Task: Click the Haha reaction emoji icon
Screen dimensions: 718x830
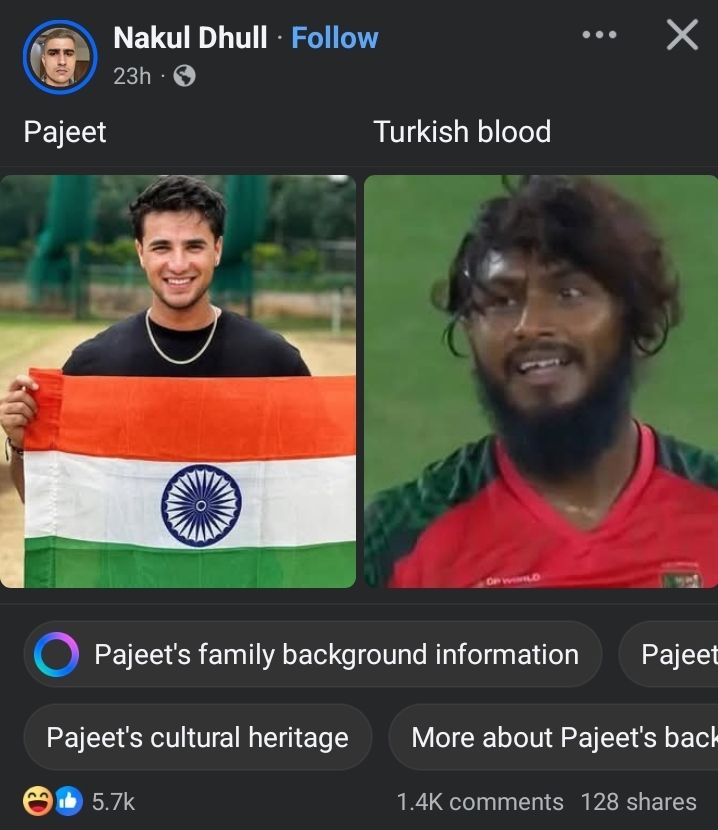Action: 38,801
